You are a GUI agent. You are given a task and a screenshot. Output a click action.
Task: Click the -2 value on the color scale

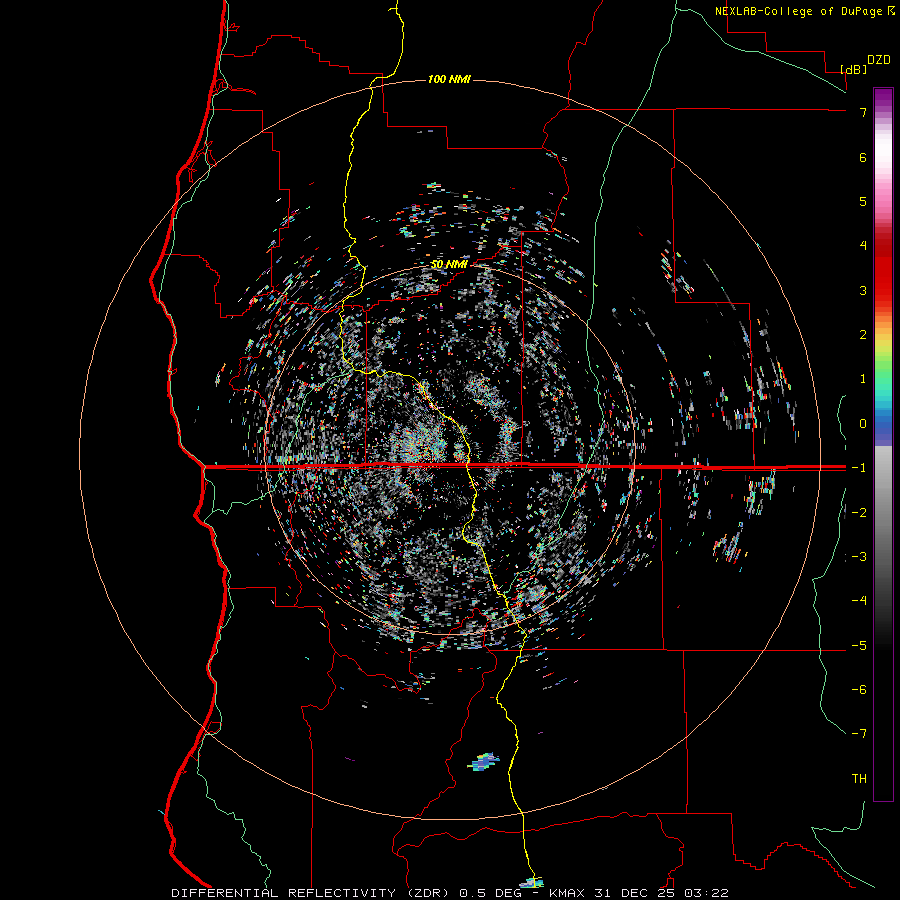click(859, 513)
